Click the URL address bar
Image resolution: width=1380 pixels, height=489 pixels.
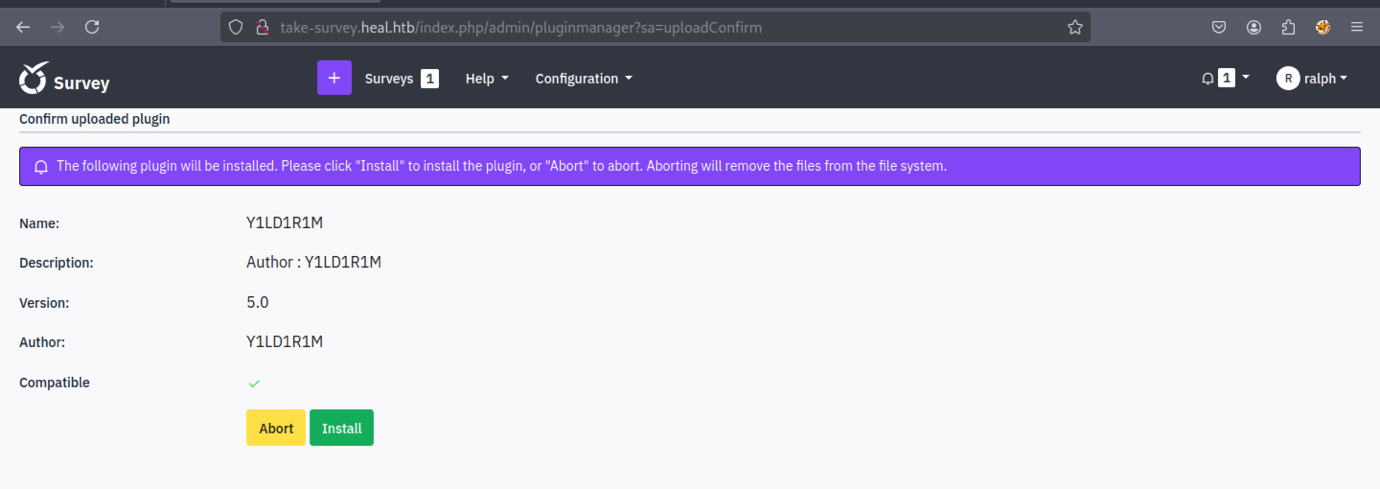click(x=650, y=27)
